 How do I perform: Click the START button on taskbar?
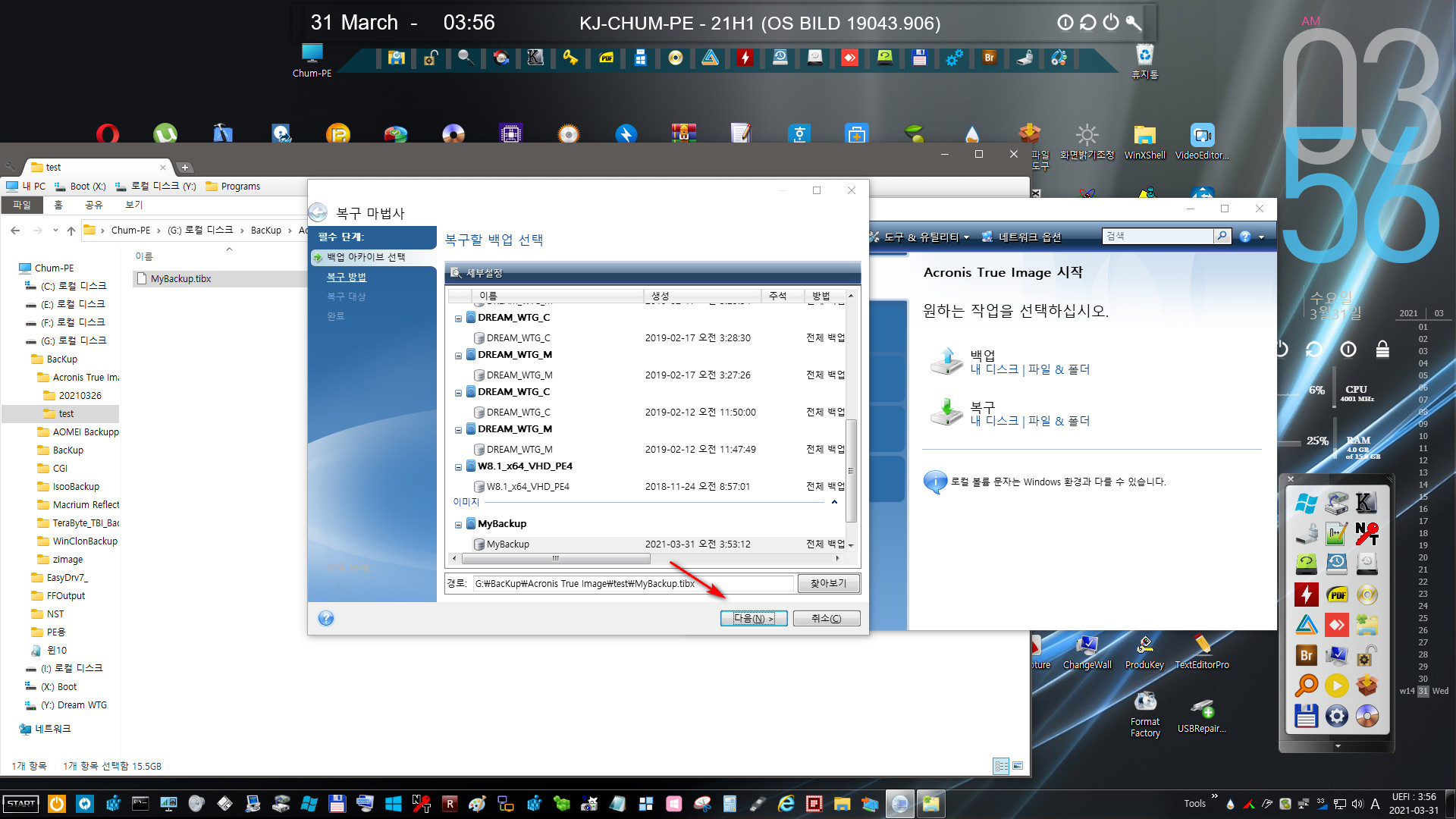coord(21,804)
